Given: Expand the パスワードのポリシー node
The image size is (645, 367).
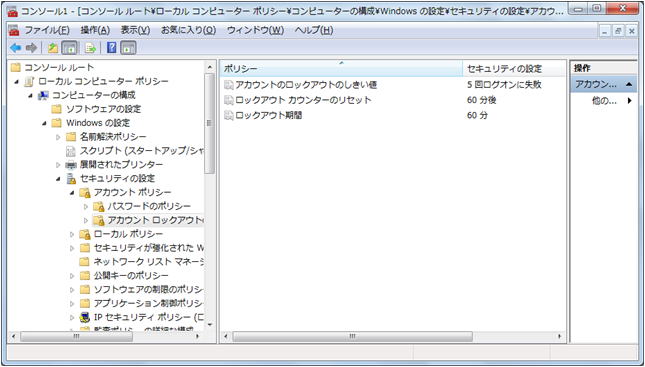Looking at the screenshot, I should [86, 207].
